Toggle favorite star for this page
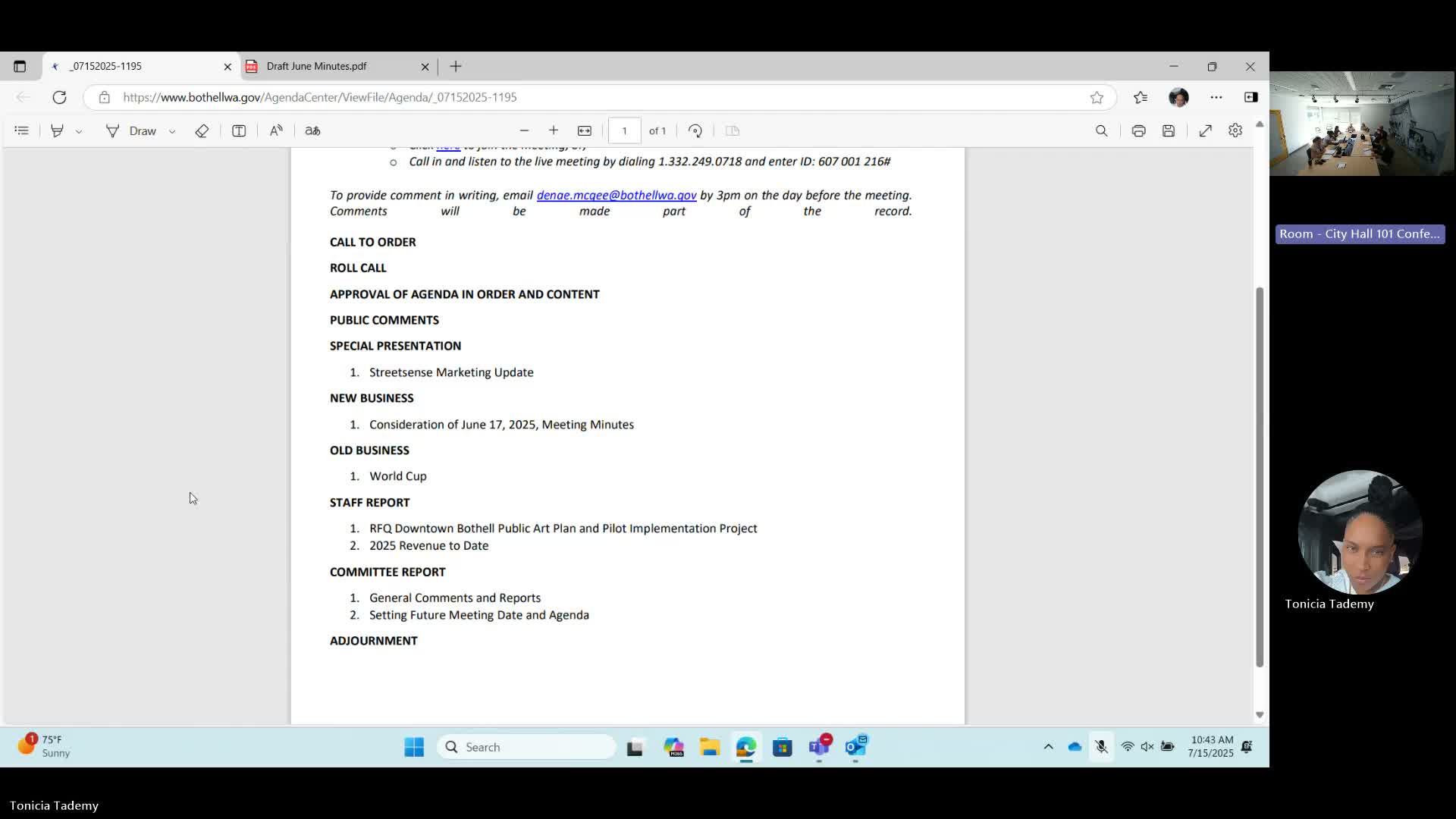The height and width of the screenshot is (819, 1456). [1097, 97]
